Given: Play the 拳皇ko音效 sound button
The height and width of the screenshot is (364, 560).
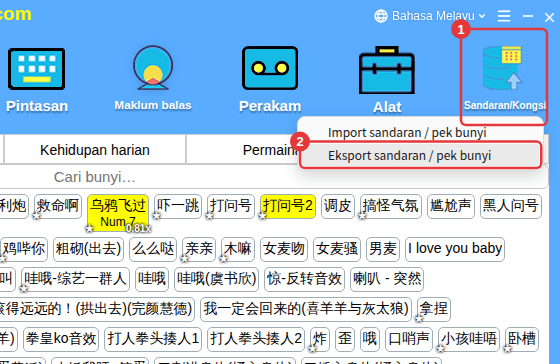Looking at the screenshot, I should [61, 339].
